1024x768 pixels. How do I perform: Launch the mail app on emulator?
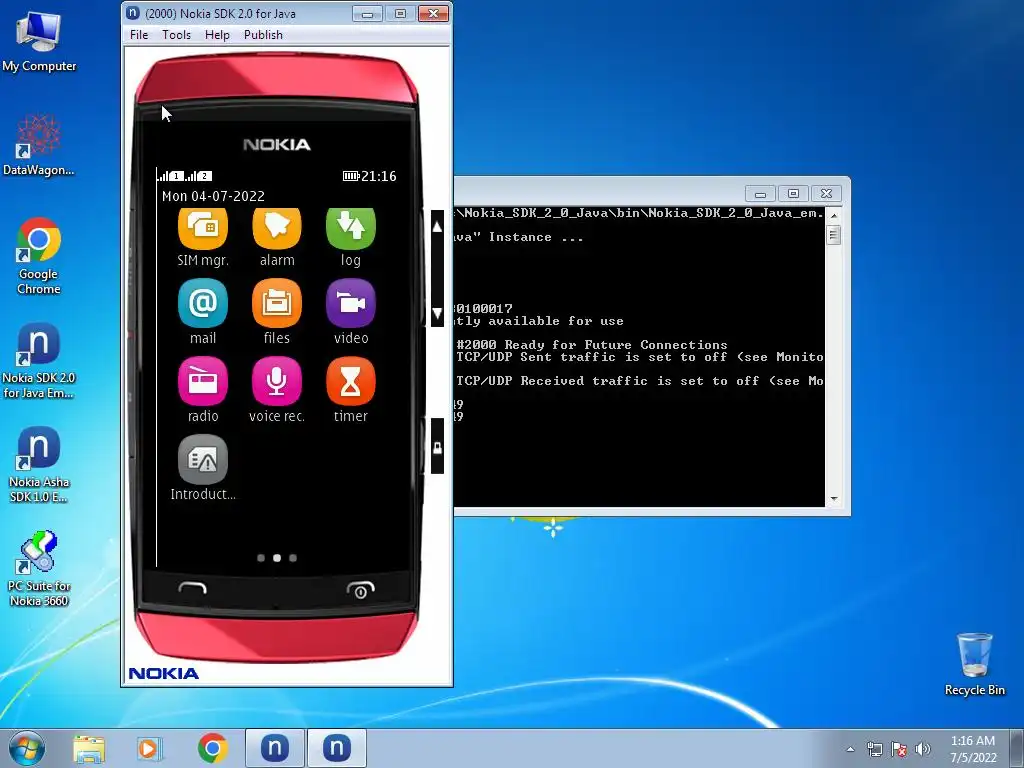pos(202,303)
